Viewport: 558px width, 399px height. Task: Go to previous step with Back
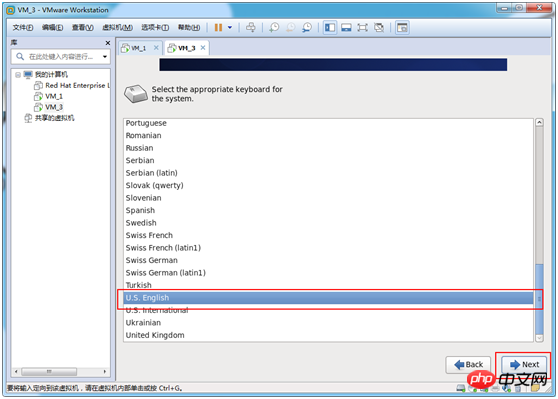click(468, 365)
